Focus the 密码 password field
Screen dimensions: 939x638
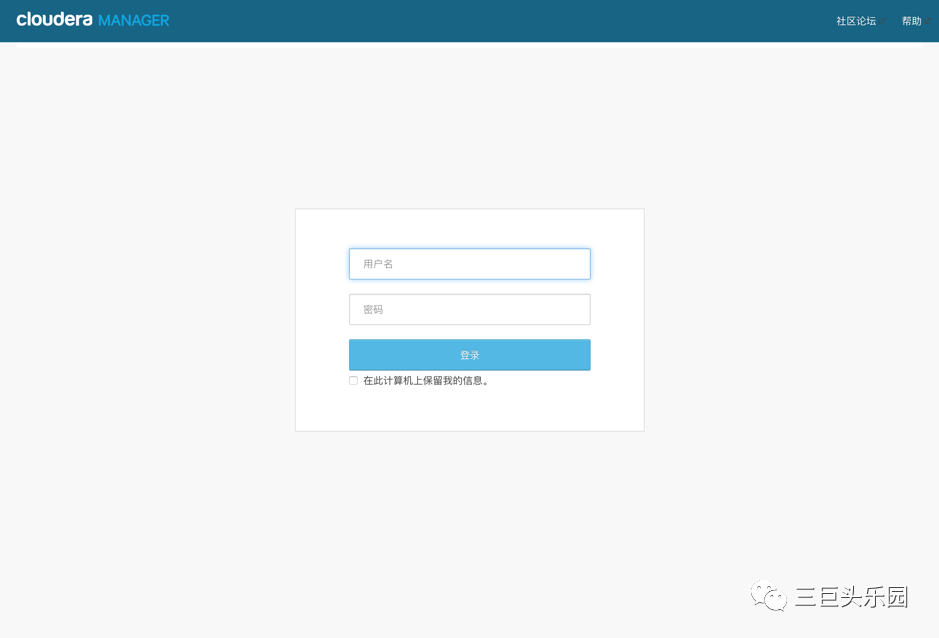[470, 309]
